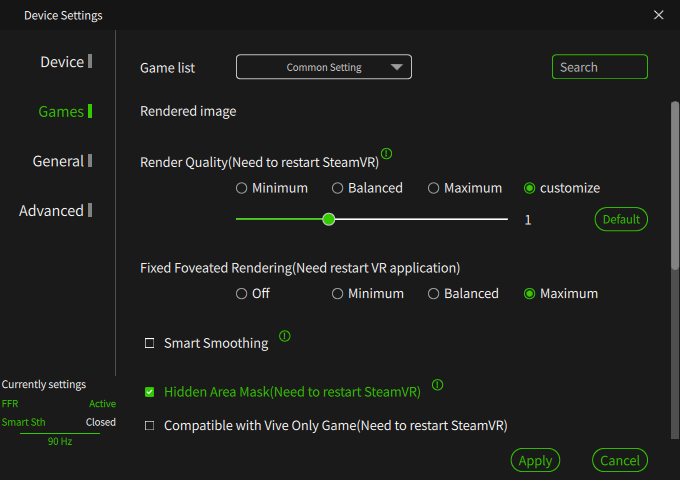Click the Search input field
This screenshot has width=680, height=480.
pos(599,67)
